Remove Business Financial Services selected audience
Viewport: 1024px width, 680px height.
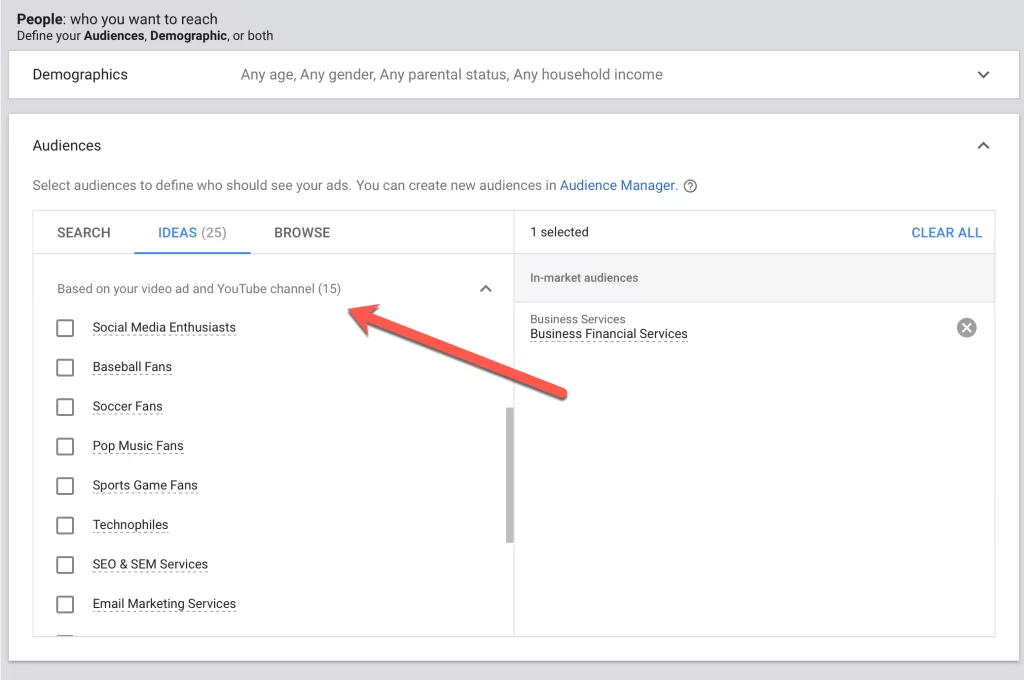tap(967, 327)
